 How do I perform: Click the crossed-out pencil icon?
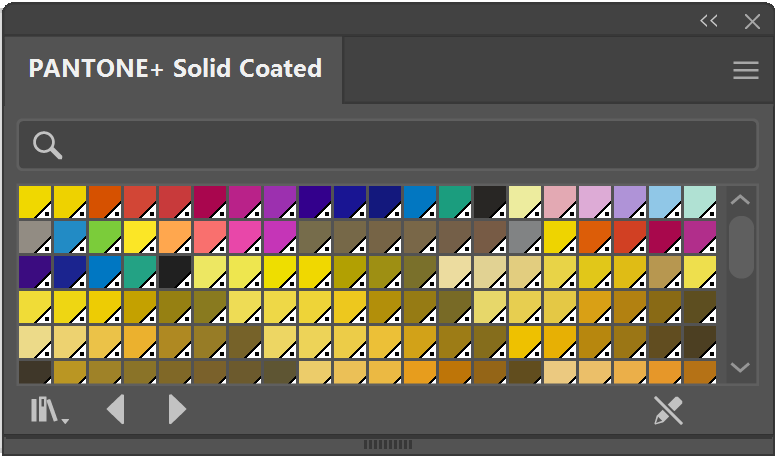[x=668, y=410]
